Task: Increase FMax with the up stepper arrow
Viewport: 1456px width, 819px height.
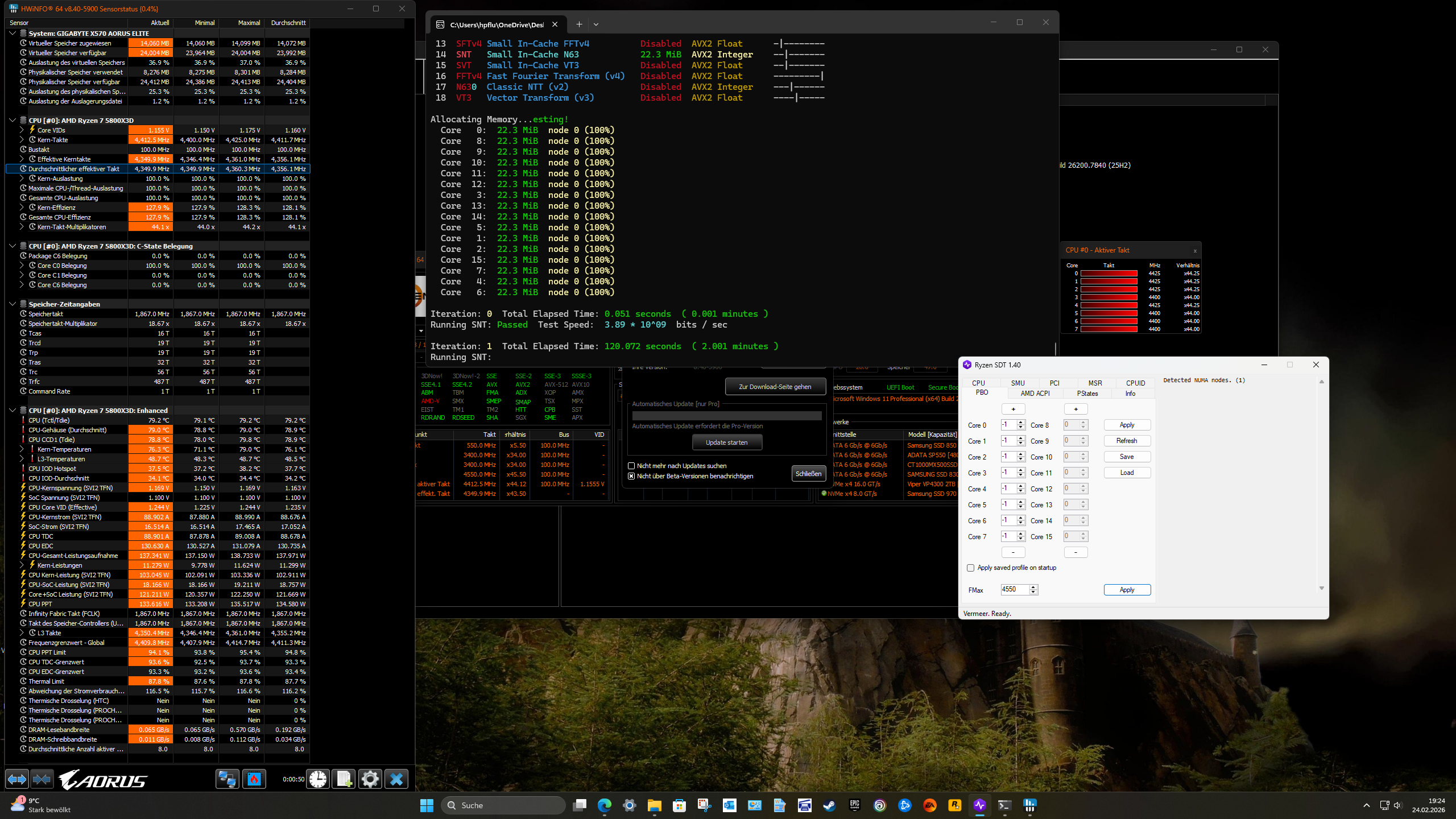Action: tap(1033, 587)
